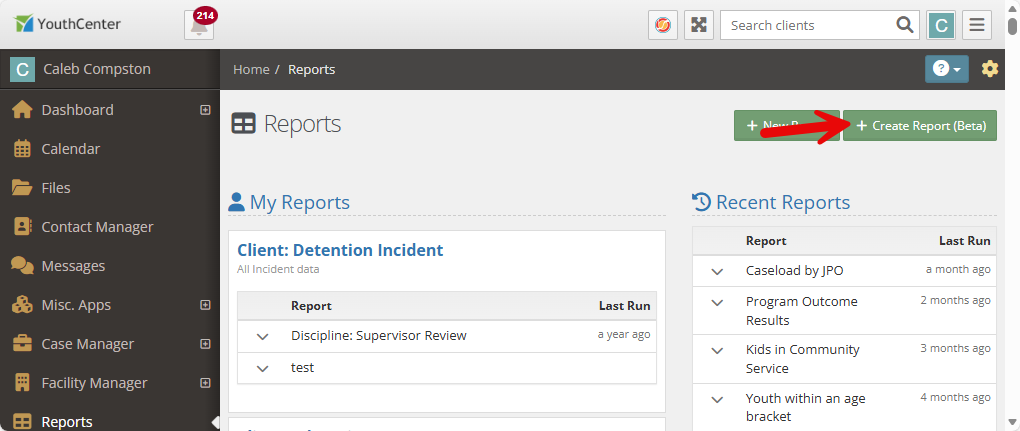Screen dimensions: 1020x431
Task: Click the Home breadcrumb link
Action: point(251,70)
